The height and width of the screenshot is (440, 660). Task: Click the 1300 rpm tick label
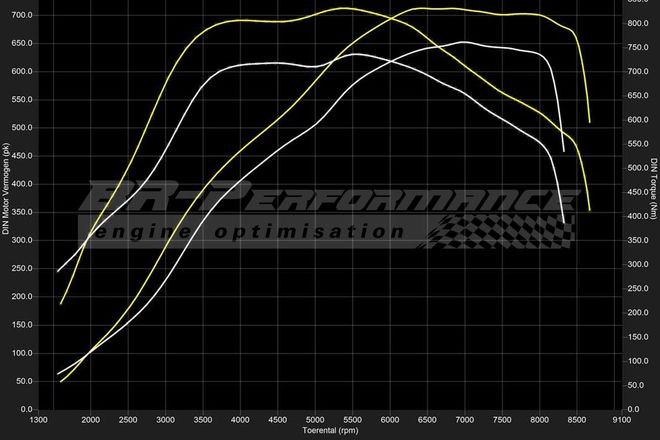click(40, 420)
